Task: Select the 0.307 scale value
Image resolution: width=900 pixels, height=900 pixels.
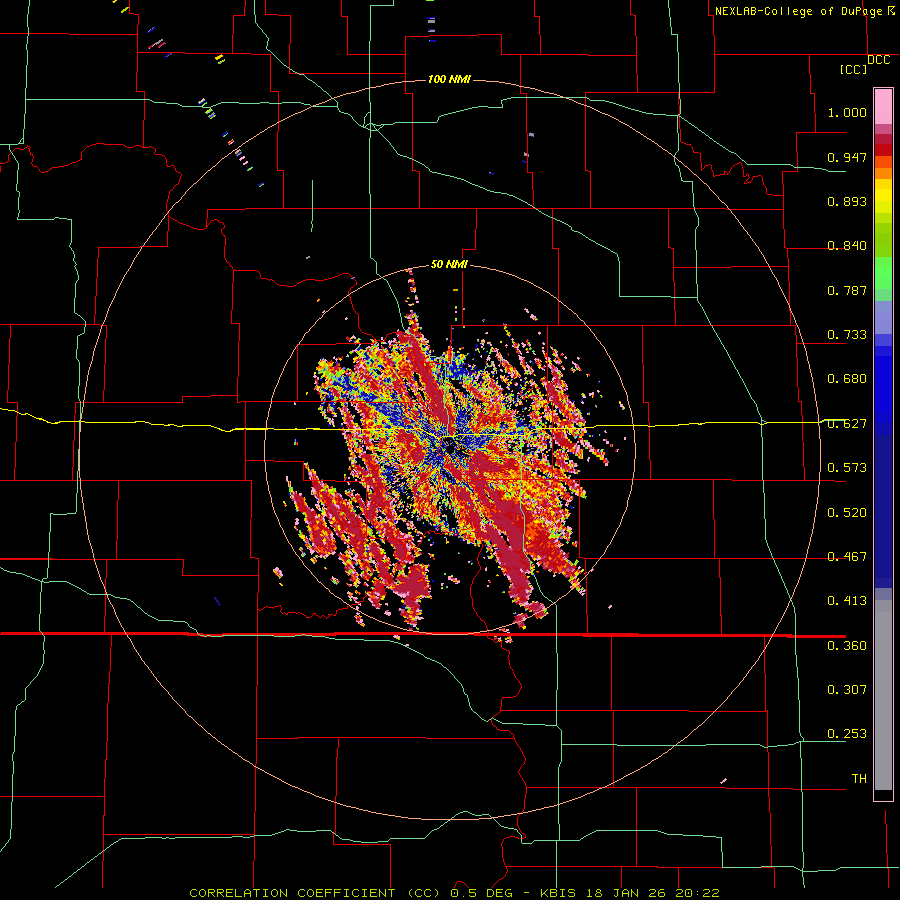Action: (x=847, y=690)
